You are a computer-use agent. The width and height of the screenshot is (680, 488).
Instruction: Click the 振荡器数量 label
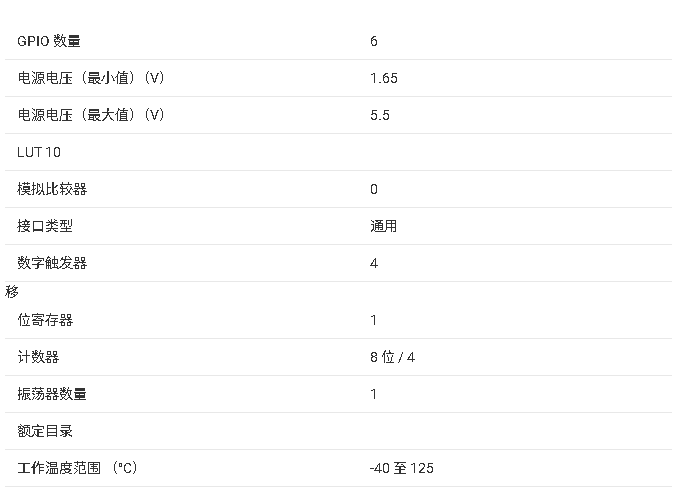52,394
